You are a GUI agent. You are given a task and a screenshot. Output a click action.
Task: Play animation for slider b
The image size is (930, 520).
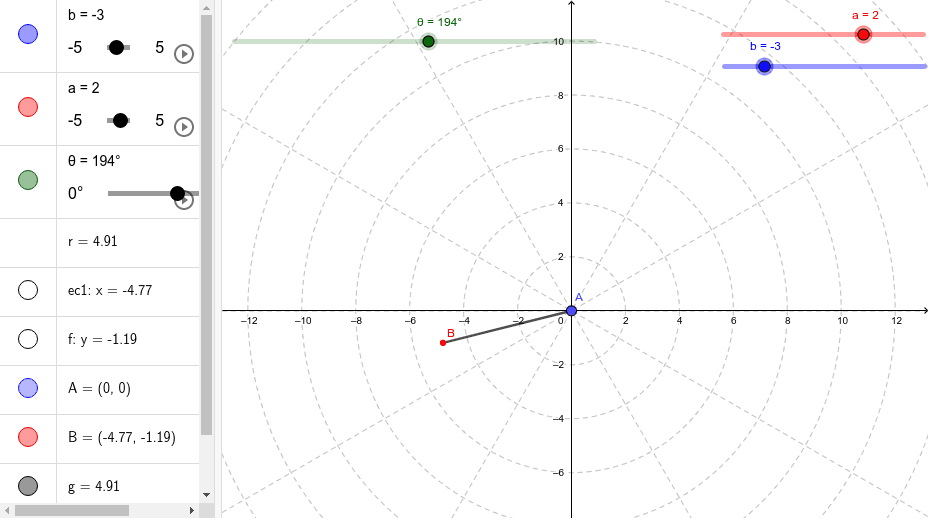184,54
